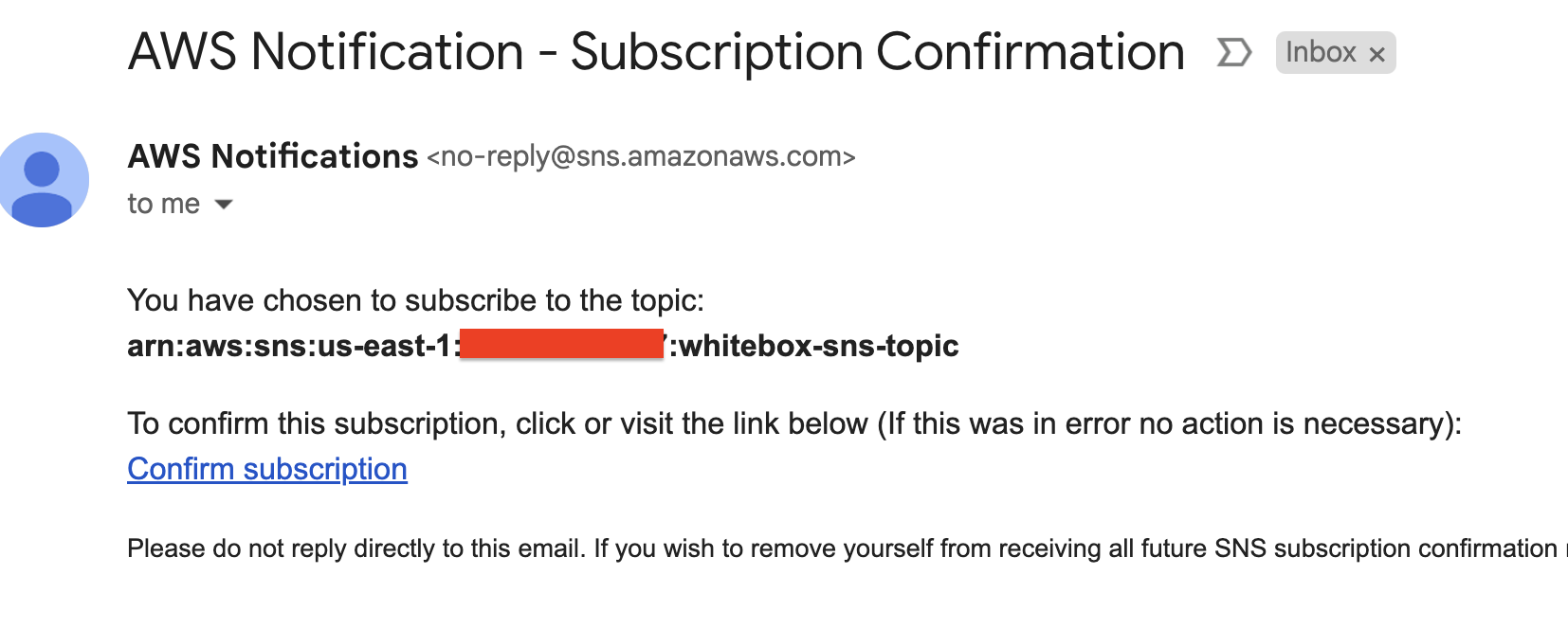The width and height of the screenshot is (1568, 629).
Task: Click the Inbox label chip
Action: click(1320, 52)
